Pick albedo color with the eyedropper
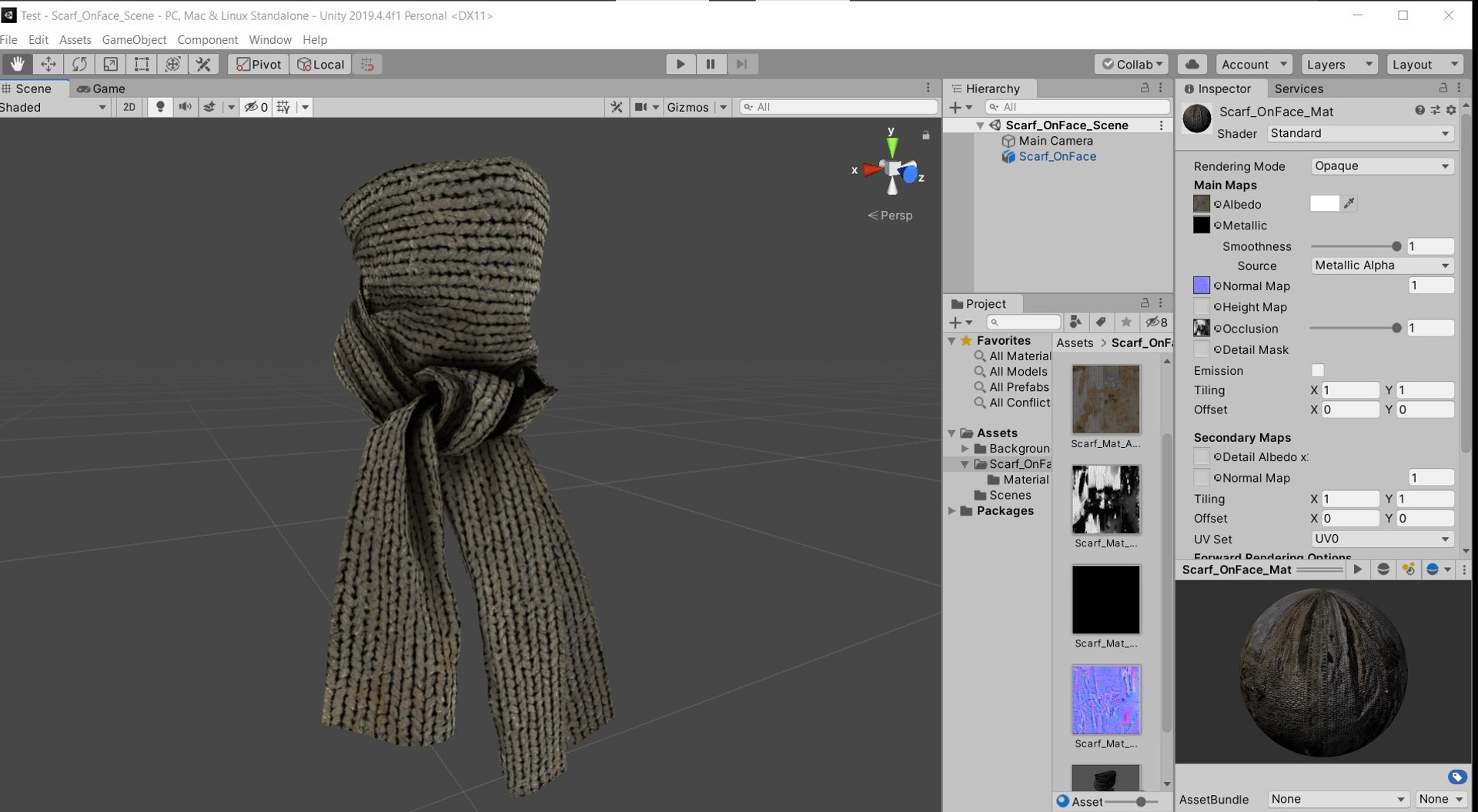 click(1349, 204)
